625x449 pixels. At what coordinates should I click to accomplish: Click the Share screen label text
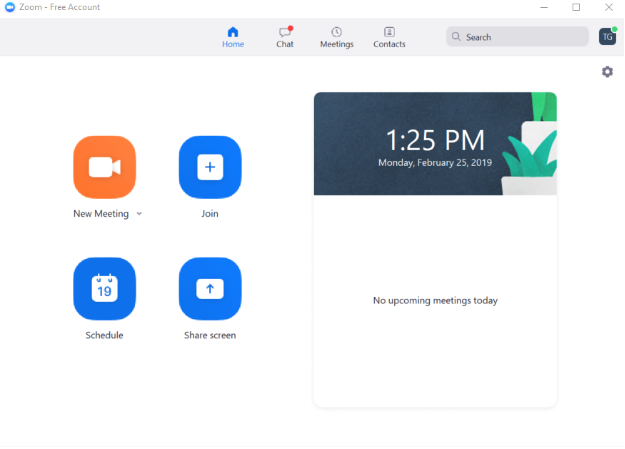pos(210,335)
